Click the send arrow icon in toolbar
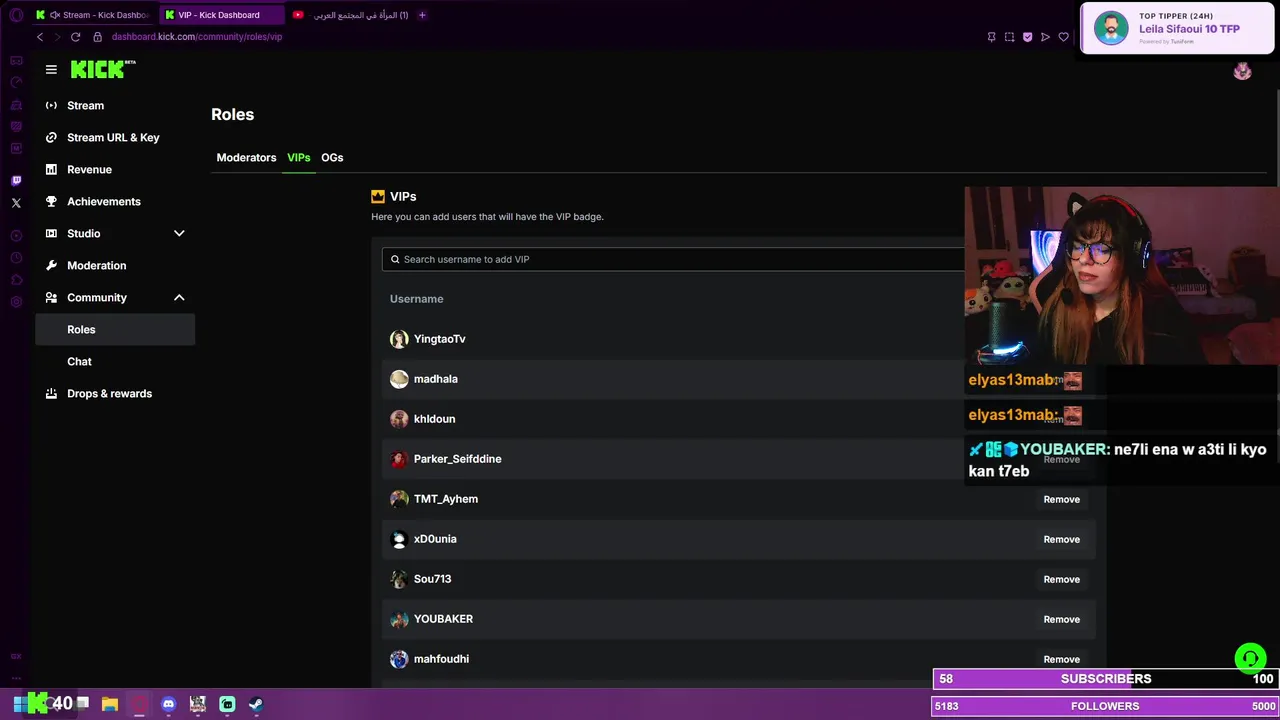Screen dimensions: 1280x720 [1045, 37]
